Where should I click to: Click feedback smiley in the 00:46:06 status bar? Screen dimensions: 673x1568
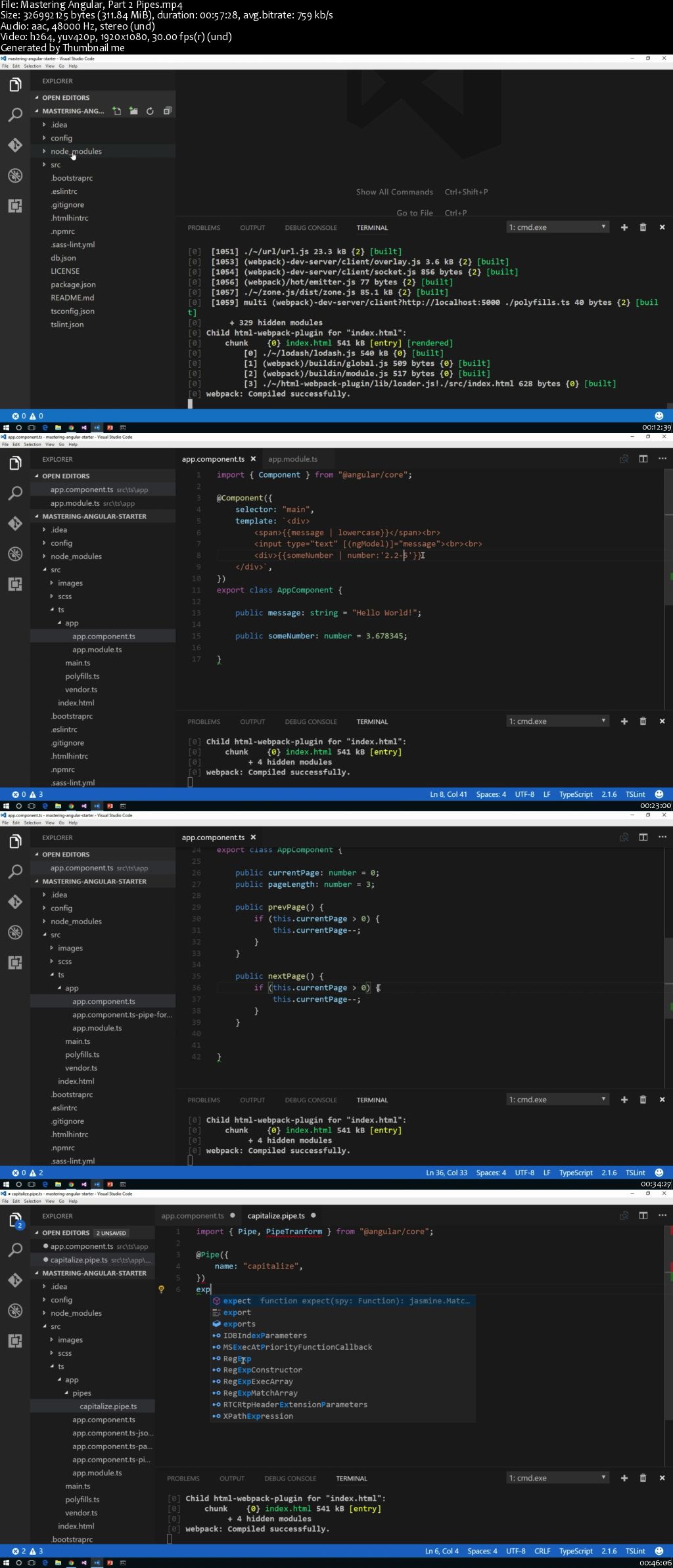pyautogui.click(x=659, y=1551)
